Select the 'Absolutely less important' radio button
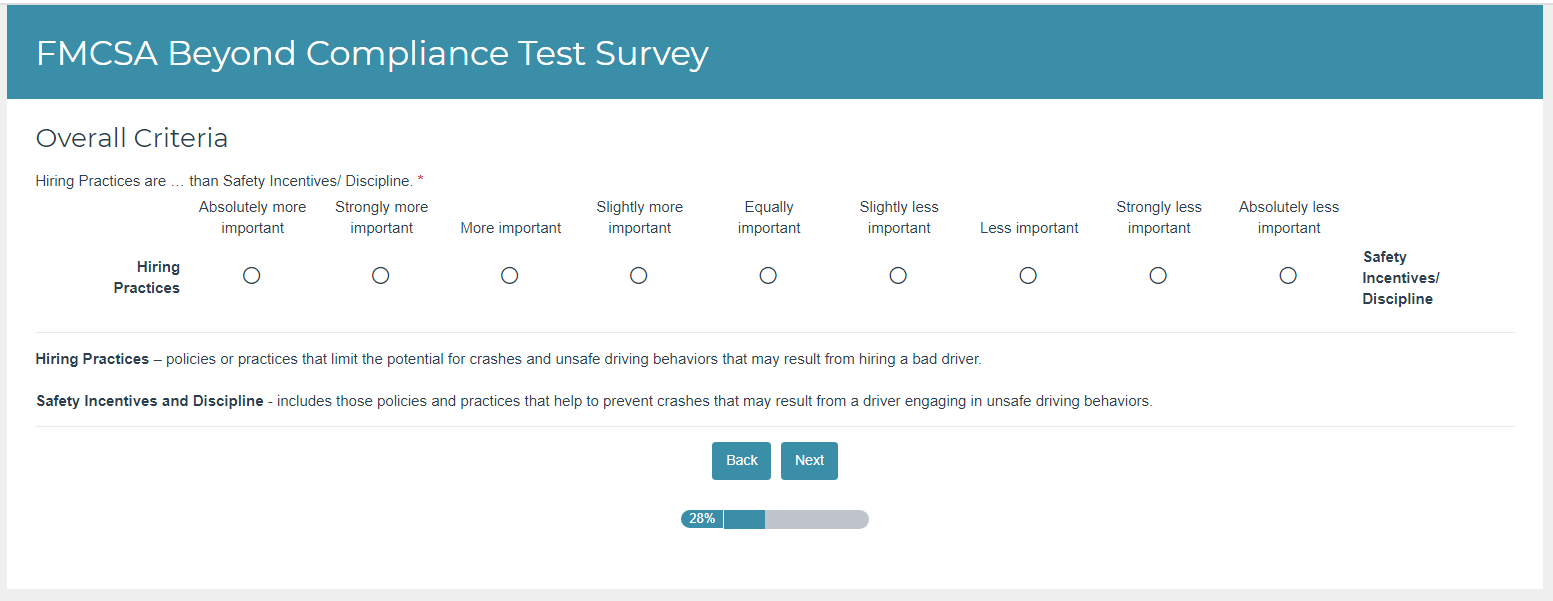This screenshot has width=1553, height=601. [x=1288, y=276]
